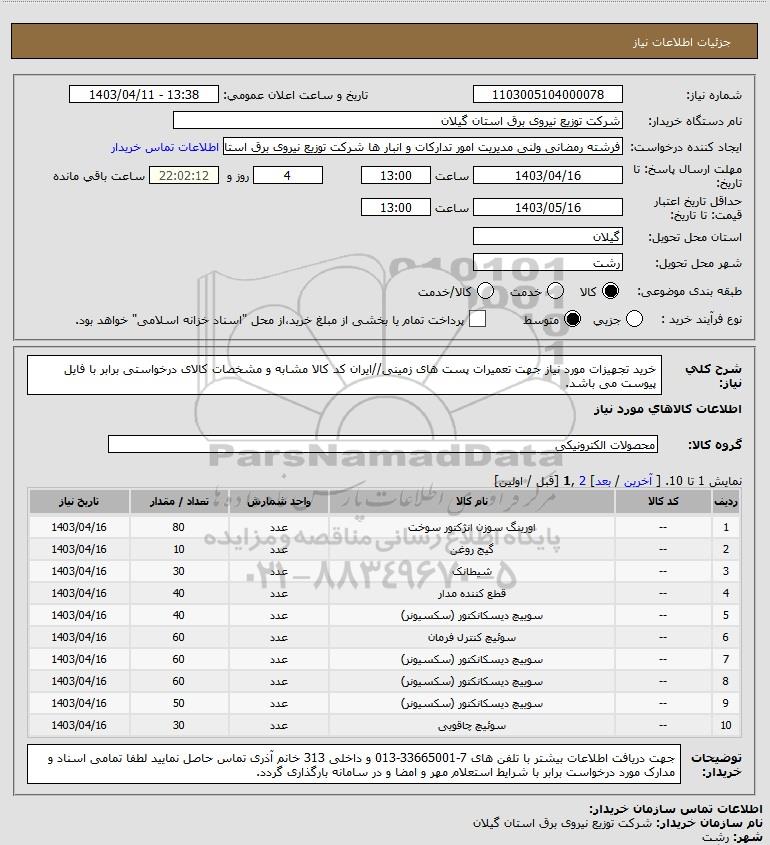The width and height of the screenshot is (770, 845).
Task: Click price validity date 1403/05/16 field
Action: [547, 207]
